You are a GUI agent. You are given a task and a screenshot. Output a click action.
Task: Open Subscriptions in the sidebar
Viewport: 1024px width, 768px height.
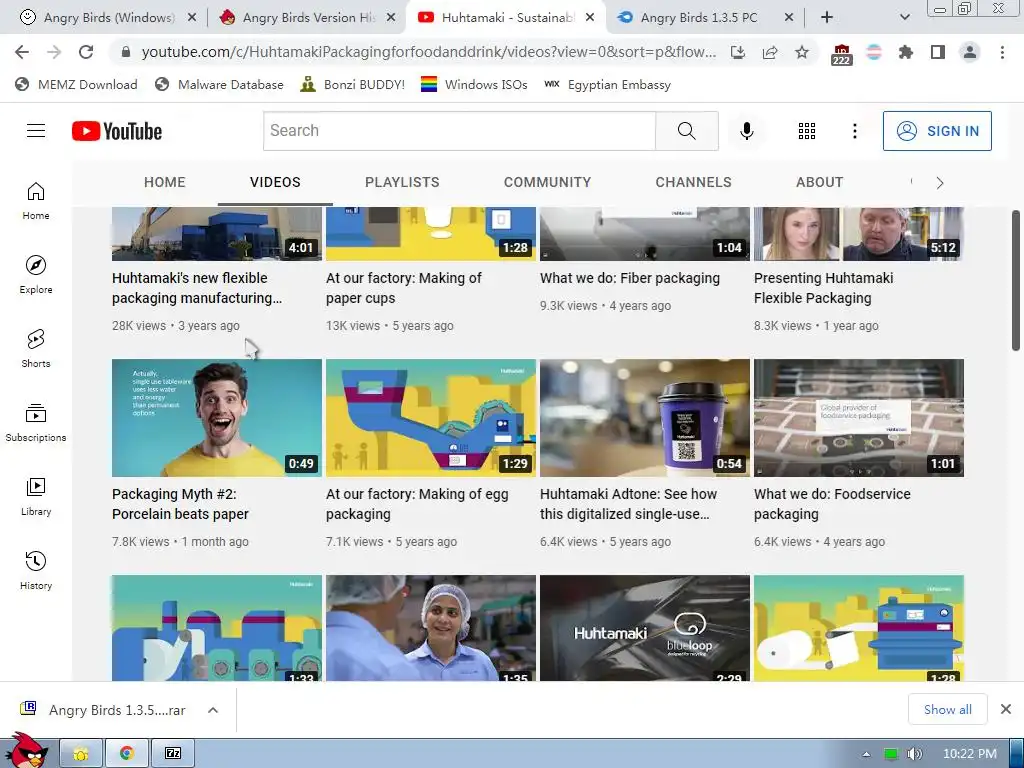click(x=36, y=423)
